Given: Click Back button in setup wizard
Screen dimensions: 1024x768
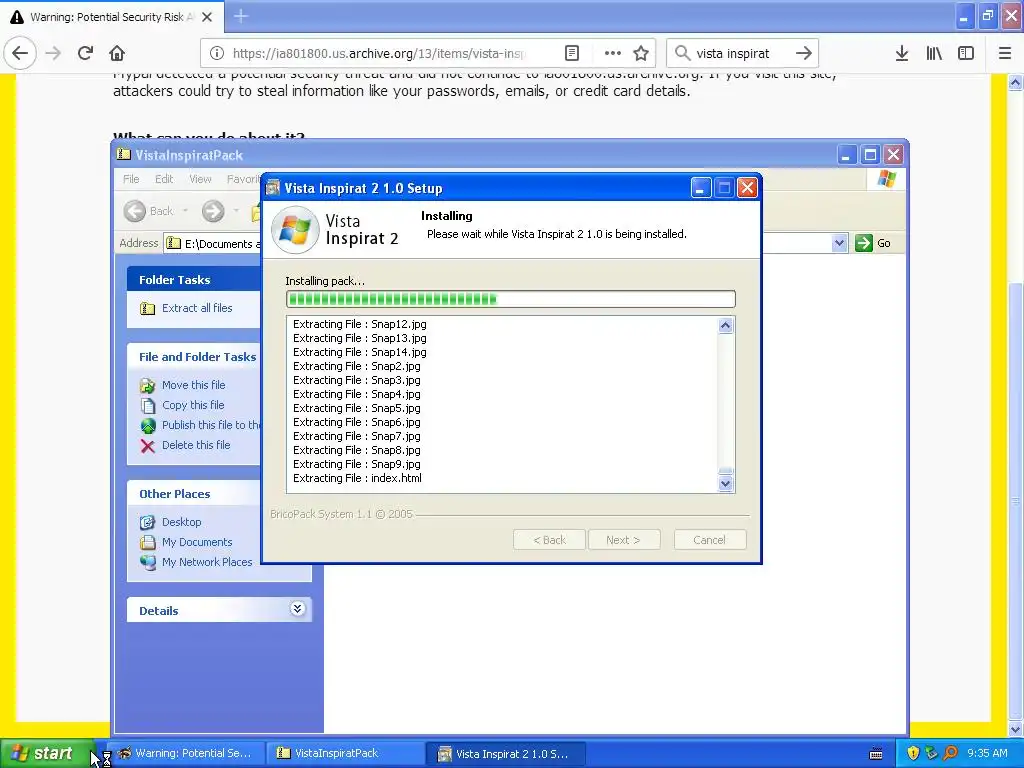Looking at the screenshot, I should 549,540.
